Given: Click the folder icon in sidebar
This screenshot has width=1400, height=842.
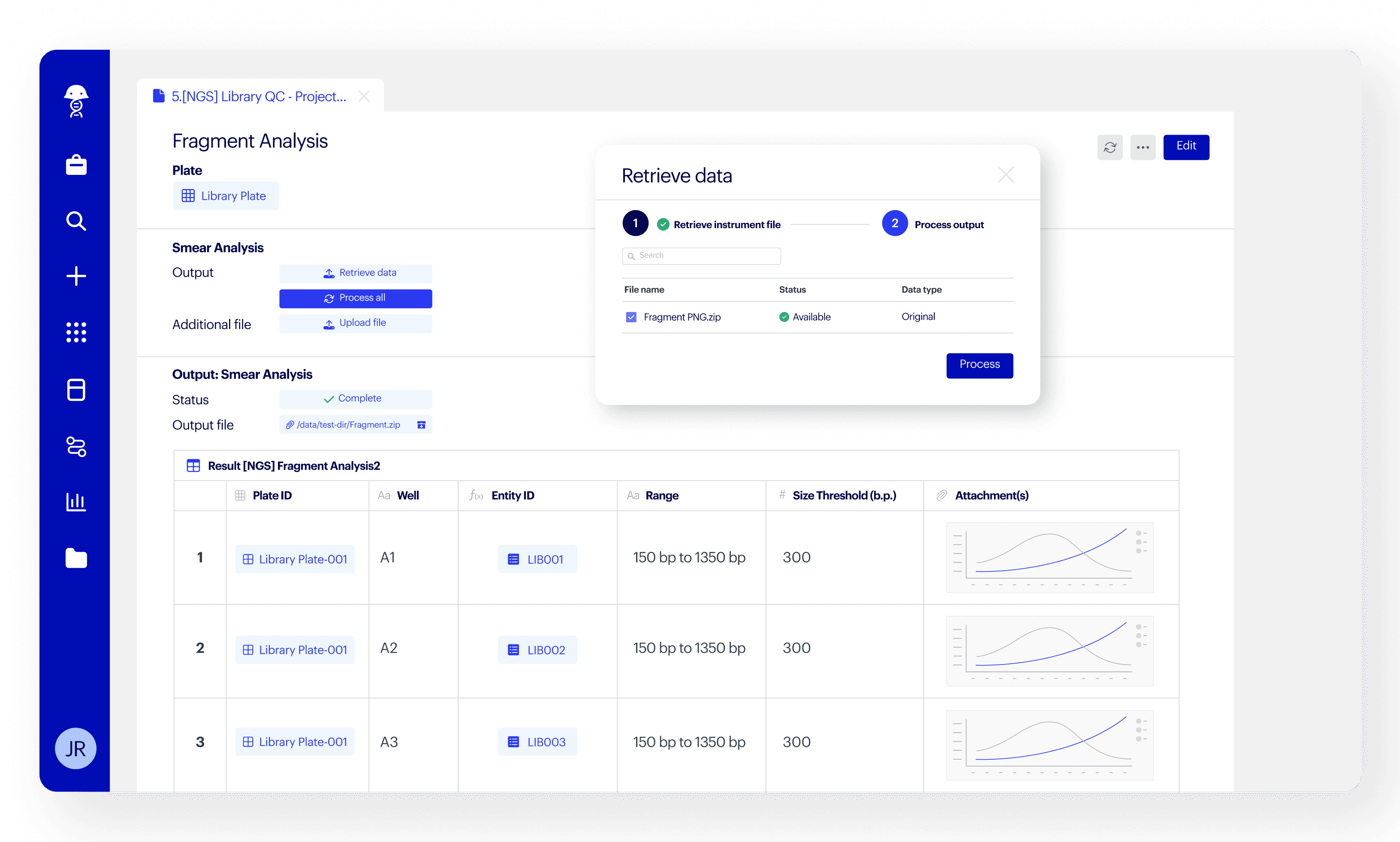Looking at the screenshot, I should (x=76, y=558).
